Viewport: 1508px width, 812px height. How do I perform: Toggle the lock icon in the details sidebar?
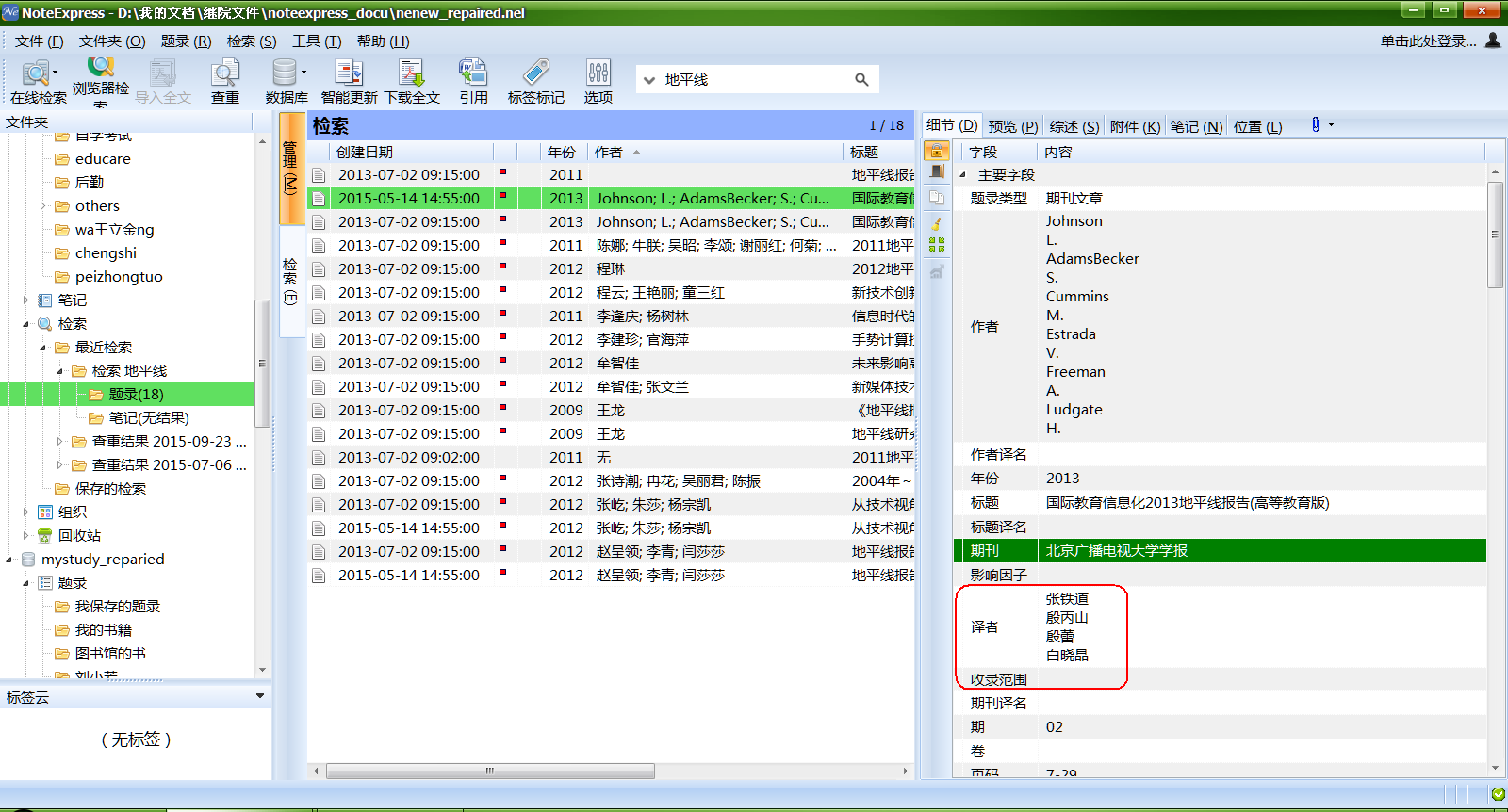click(x=937, y=151)
